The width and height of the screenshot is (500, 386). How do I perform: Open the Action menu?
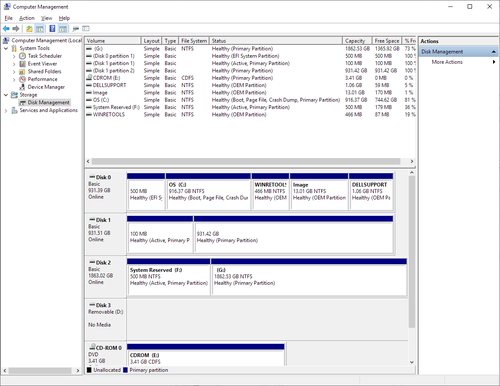pos(27,18)
